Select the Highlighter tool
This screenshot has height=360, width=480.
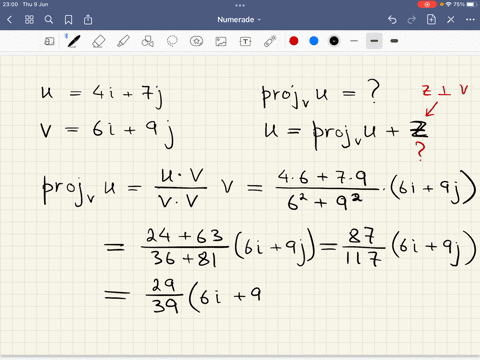click(123, 41)
